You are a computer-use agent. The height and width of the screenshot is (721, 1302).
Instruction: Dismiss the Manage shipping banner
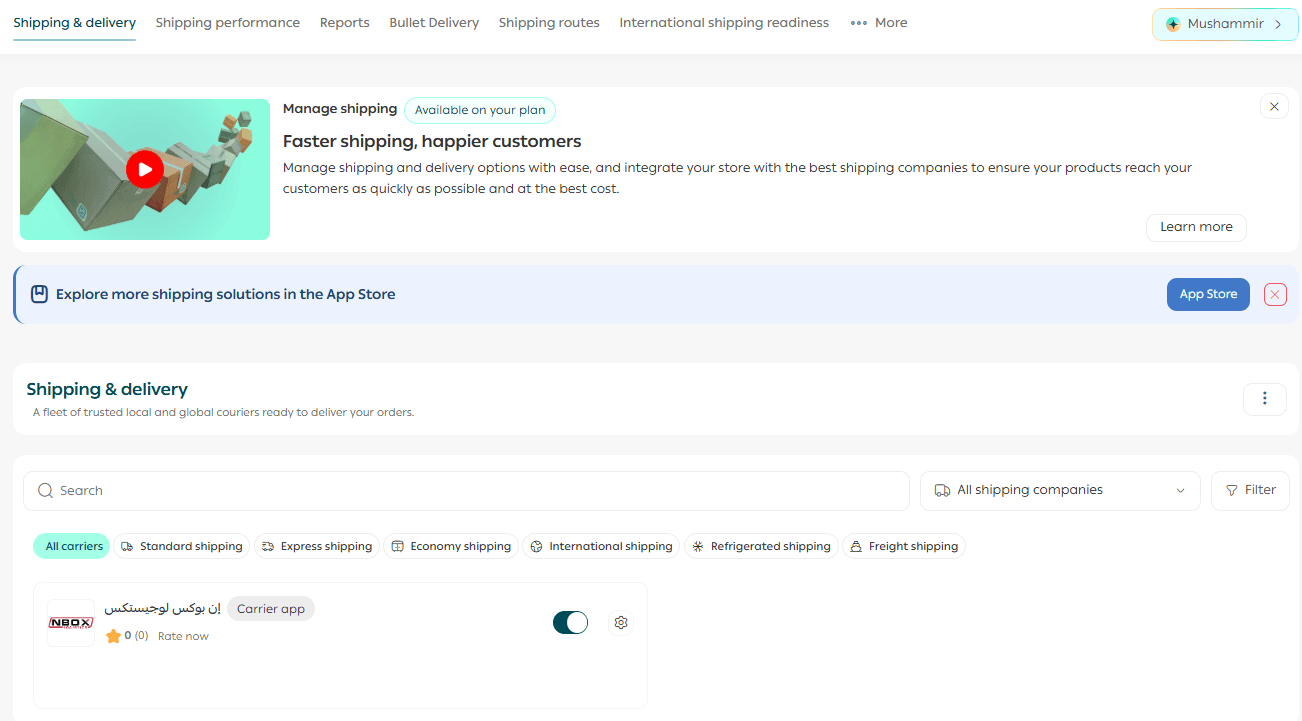(x=1274, y=106)
